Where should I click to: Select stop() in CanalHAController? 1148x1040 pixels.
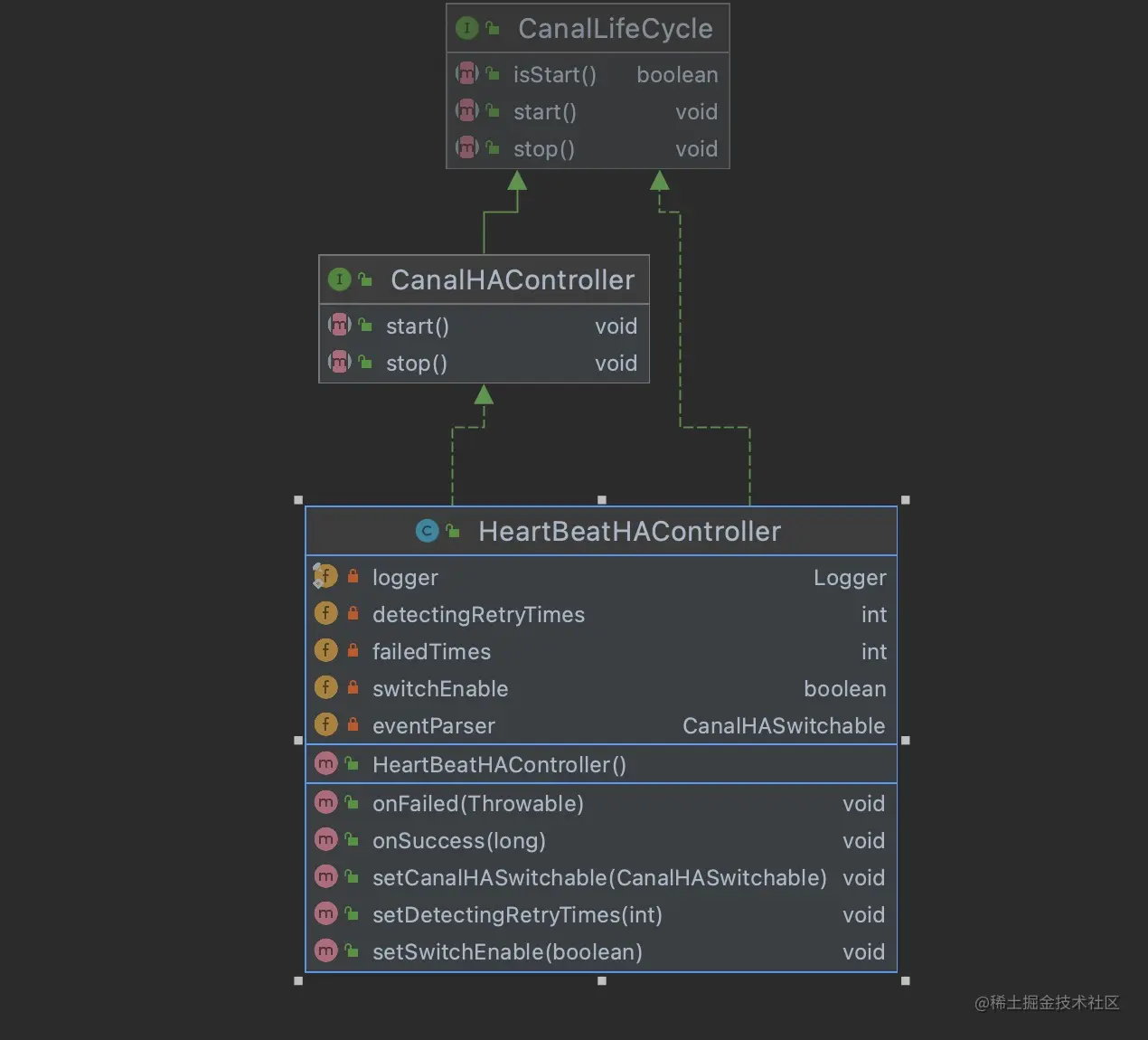(x=417, y=364)
